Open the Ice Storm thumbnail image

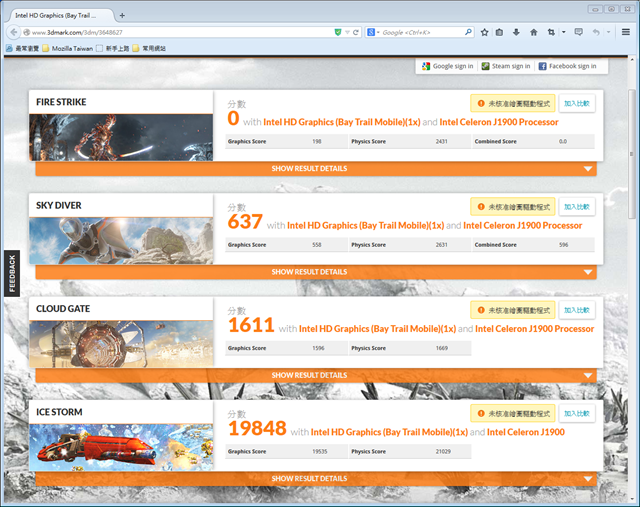(121, 447)
